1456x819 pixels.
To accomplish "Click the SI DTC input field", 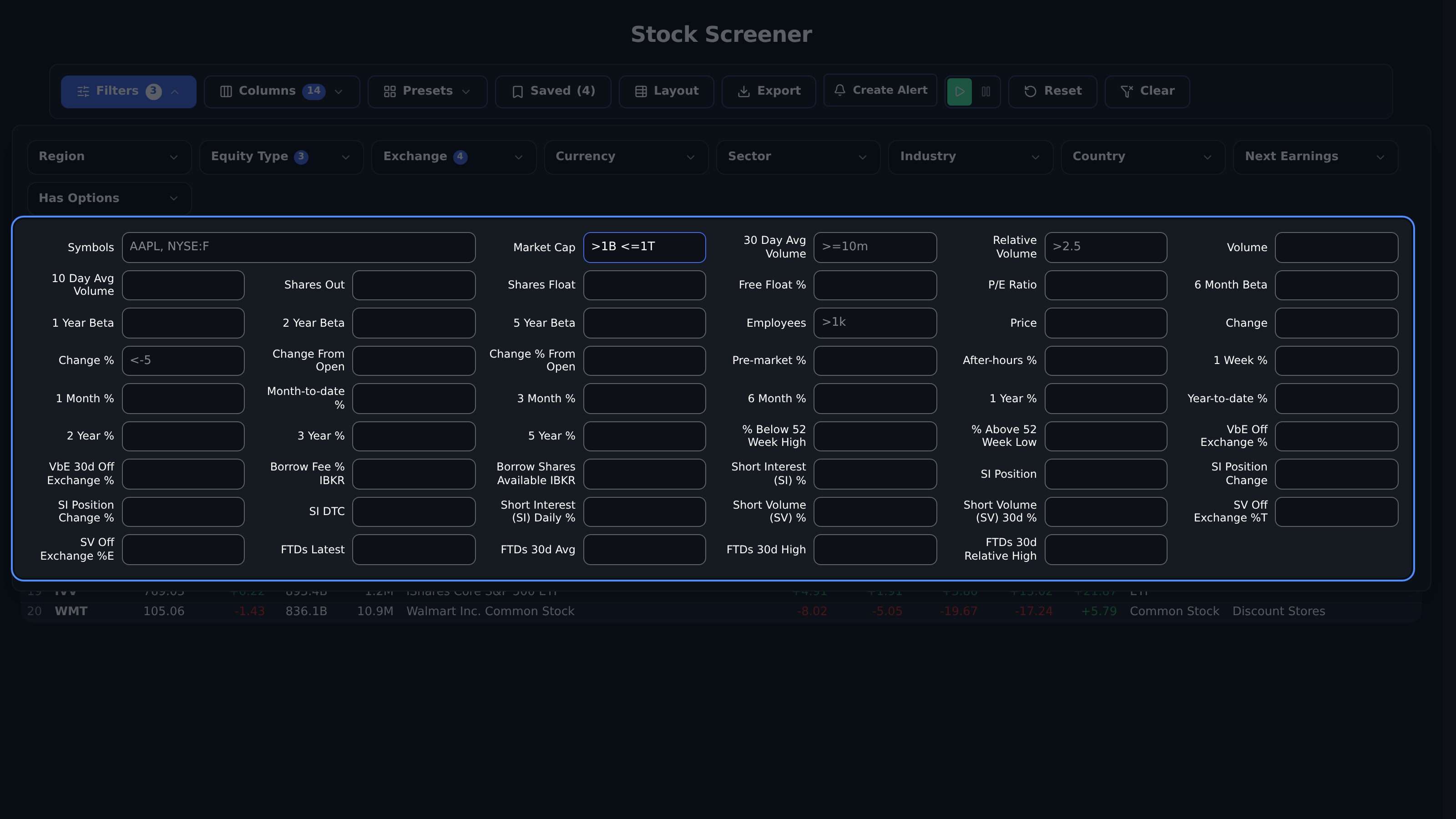I will tap(414, 511).
